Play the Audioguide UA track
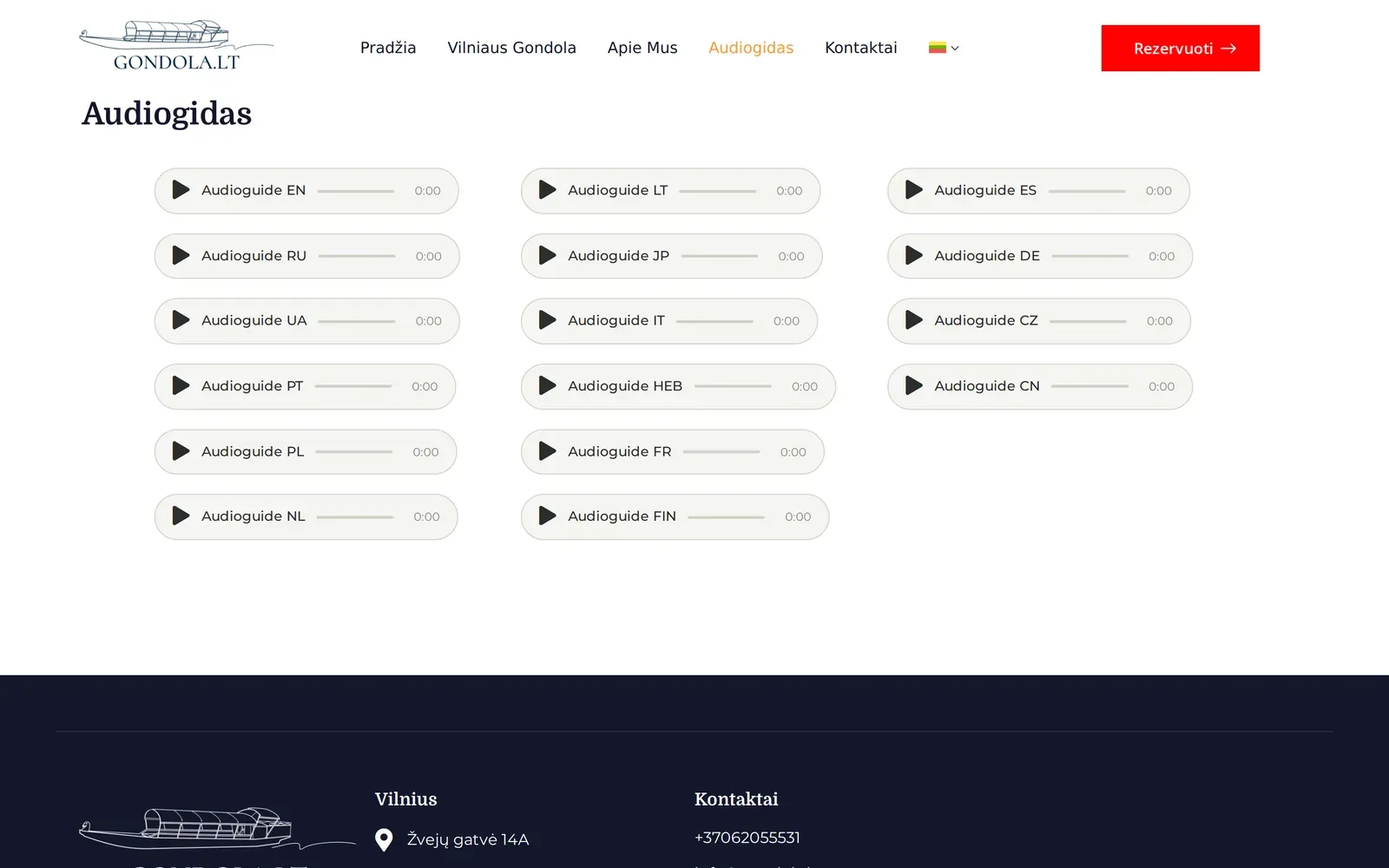1389x868 pixels. pyautogui.click(x=181, y=320)
